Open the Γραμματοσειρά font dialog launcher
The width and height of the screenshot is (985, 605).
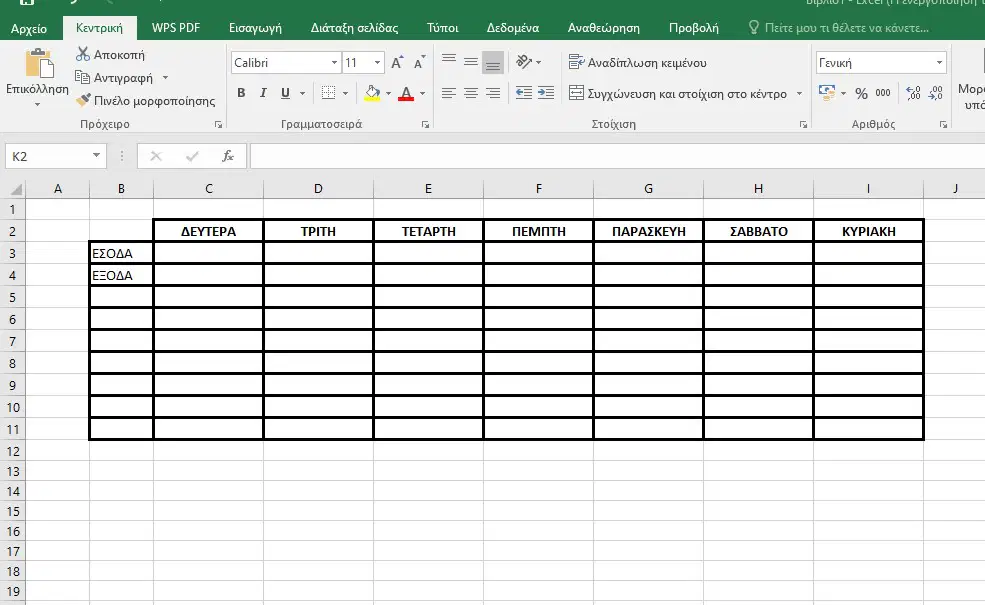[x=425, y=124]
